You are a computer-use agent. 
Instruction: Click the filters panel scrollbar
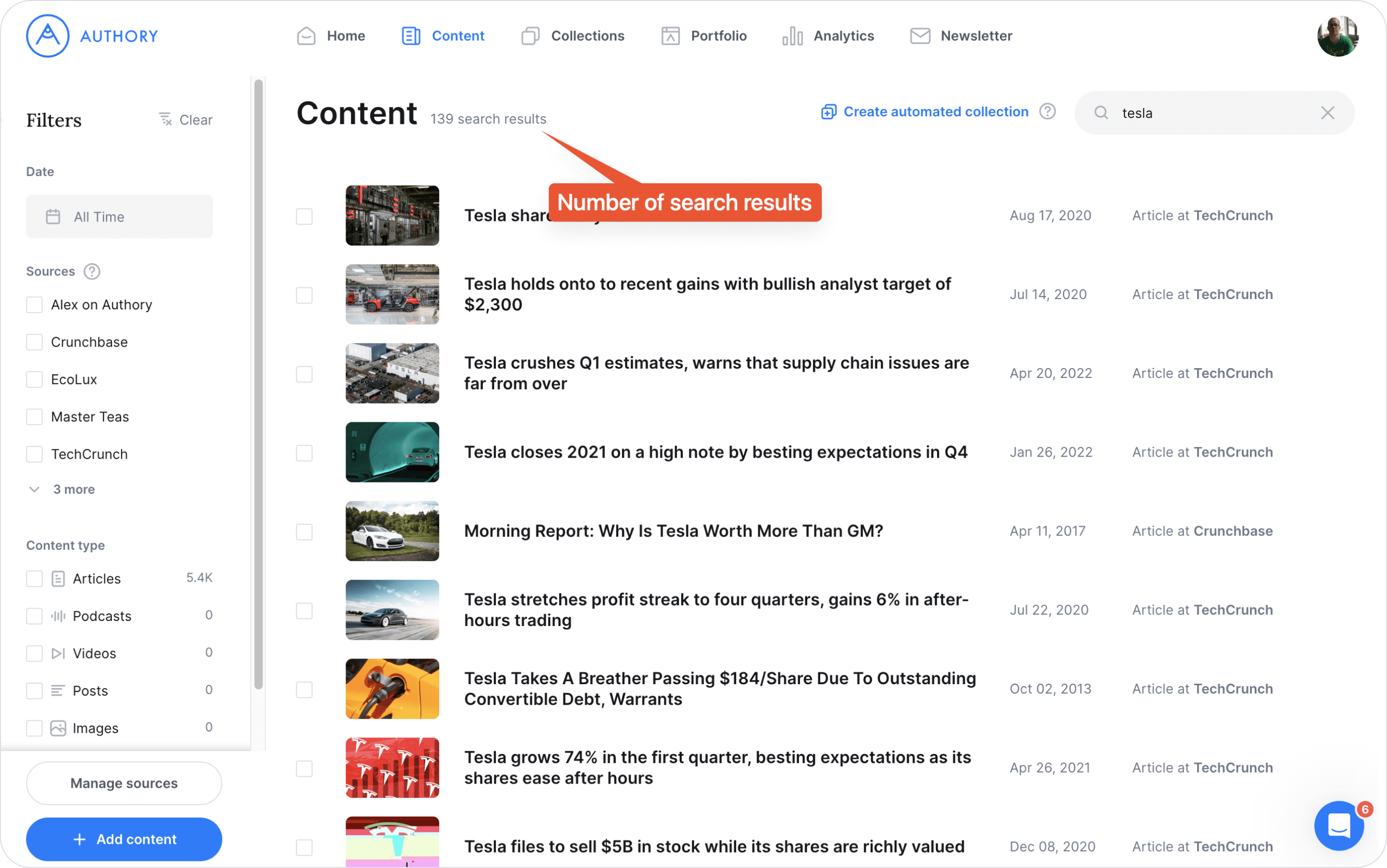pyautogui.click(x=258, y=384)
